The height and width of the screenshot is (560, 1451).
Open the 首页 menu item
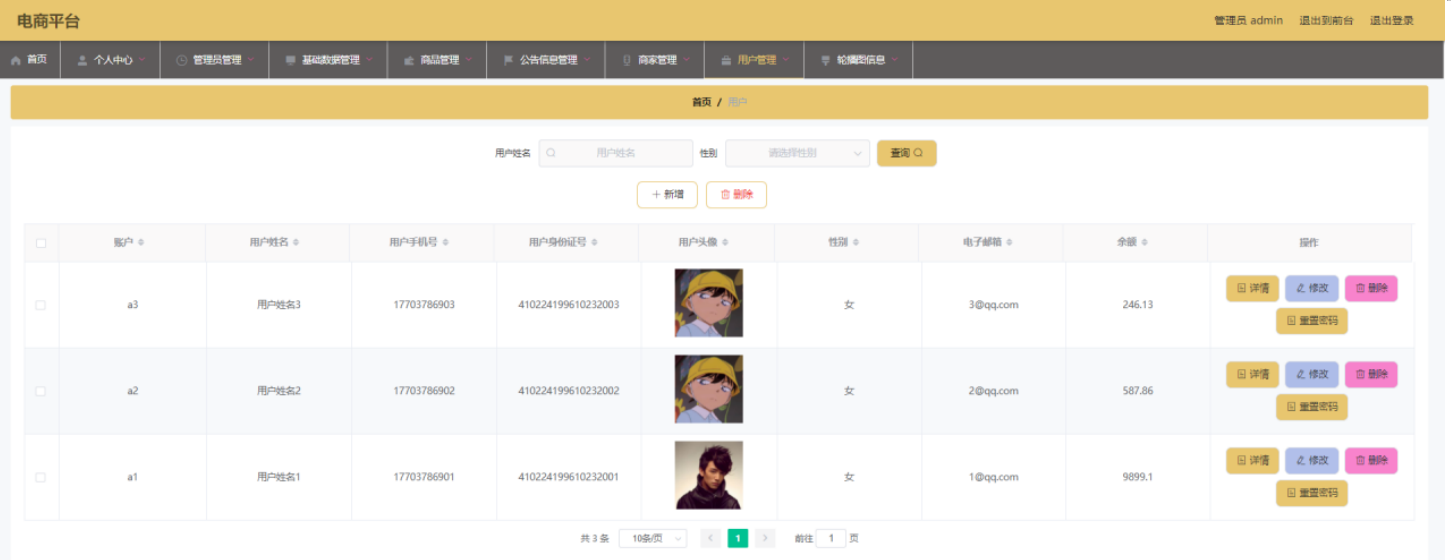[x=30, y=60]
